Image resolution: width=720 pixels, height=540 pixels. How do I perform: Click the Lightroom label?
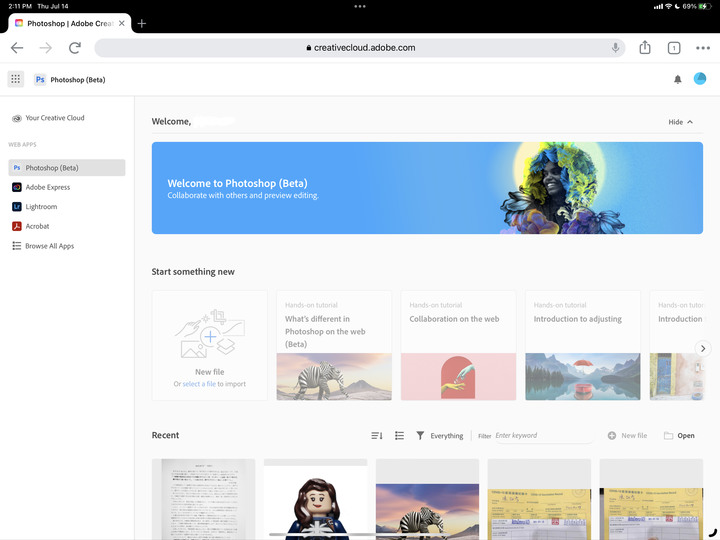point(41,207)
